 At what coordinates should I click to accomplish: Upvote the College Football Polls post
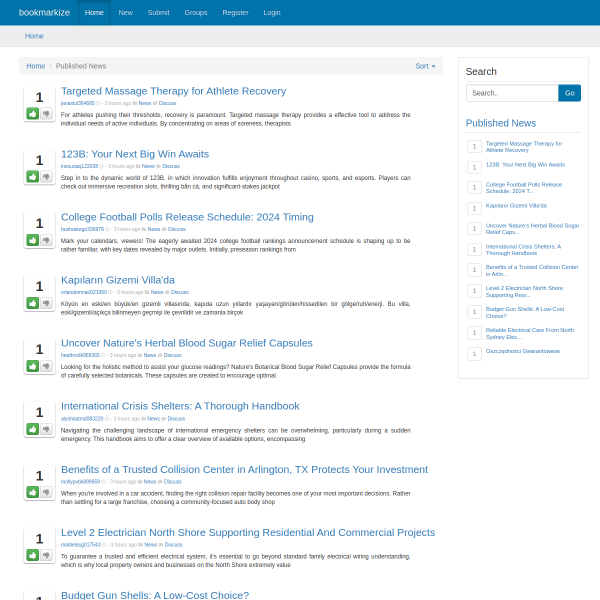pos(33,240)
